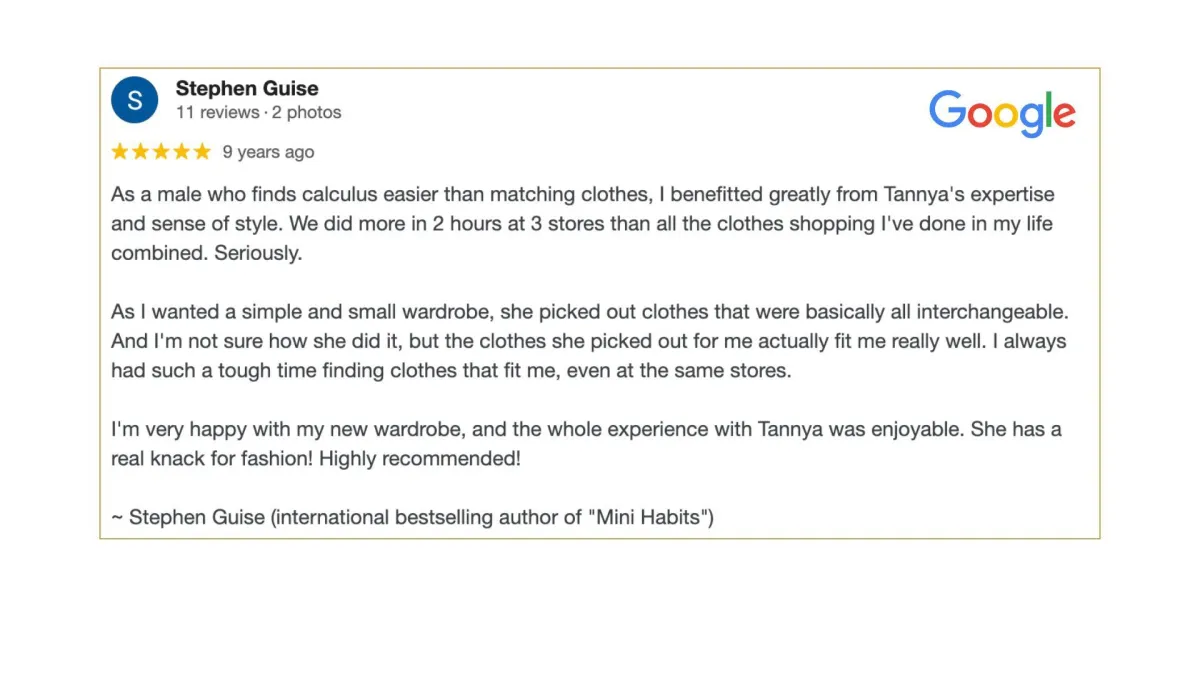This screenshot has width=1200, height=675.
Task: Click the "9 years ago" timestamp
Action: 268,152
